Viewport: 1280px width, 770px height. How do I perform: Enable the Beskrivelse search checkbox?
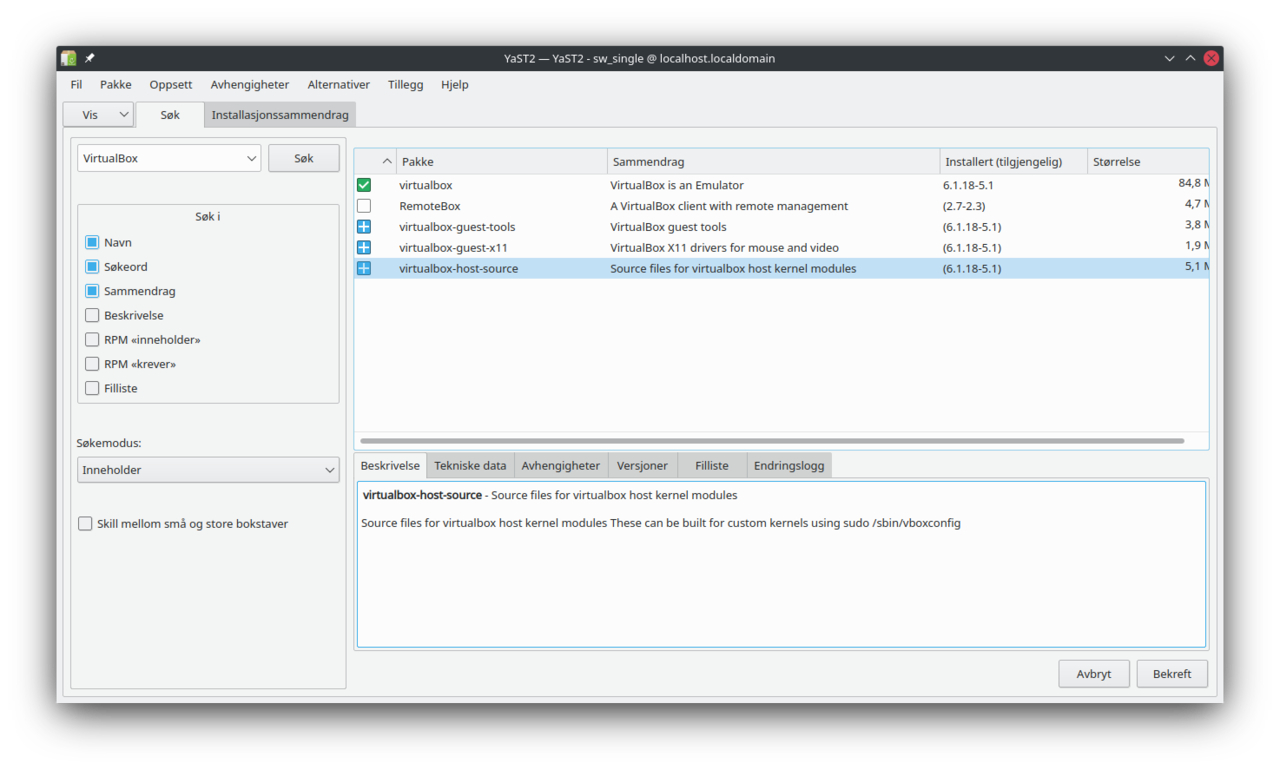[x=92, y=315]
